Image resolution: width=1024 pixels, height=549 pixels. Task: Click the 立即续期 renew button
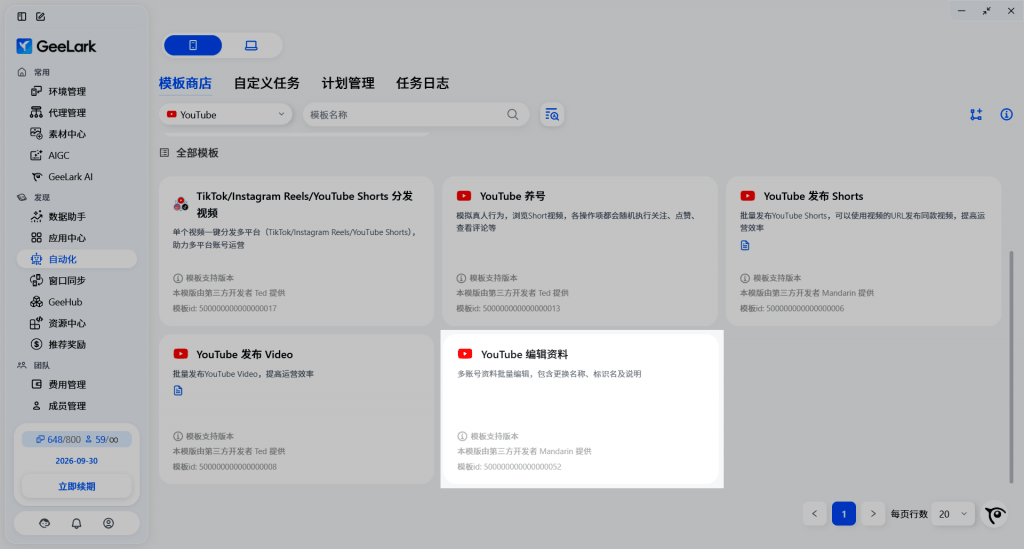click(76, 486)
